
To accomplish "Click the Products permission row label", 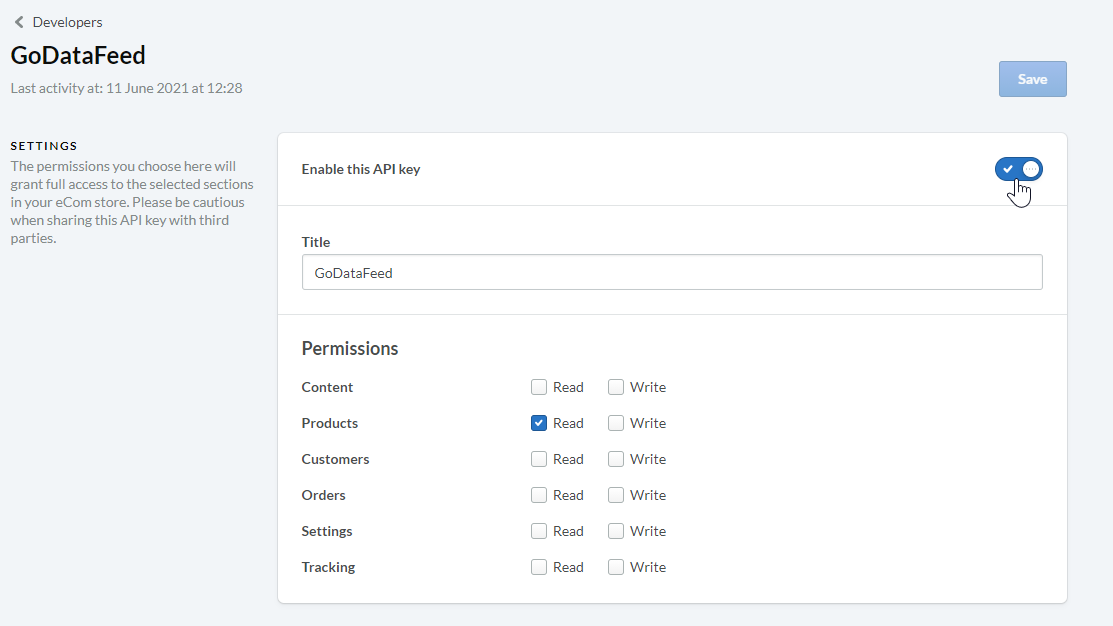I will click(329, 423).
